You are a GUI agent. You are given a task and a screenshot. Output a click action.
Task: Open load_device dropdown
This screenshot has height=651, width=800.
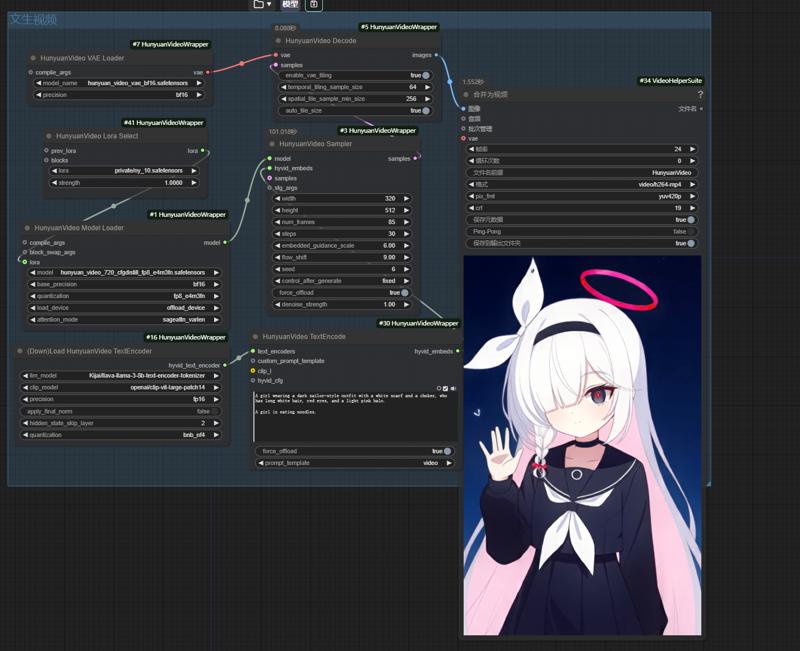pos(124,308)
